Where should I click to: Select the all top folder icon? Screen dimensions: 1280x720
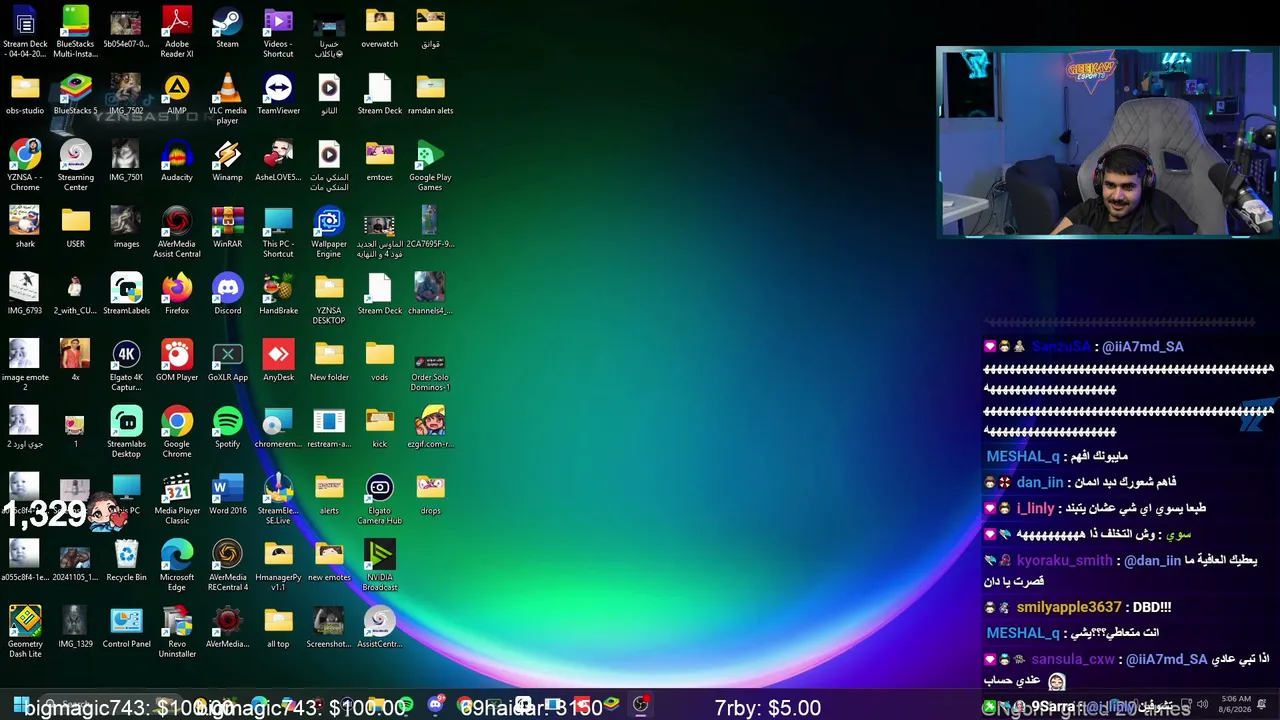pos(278,628)
